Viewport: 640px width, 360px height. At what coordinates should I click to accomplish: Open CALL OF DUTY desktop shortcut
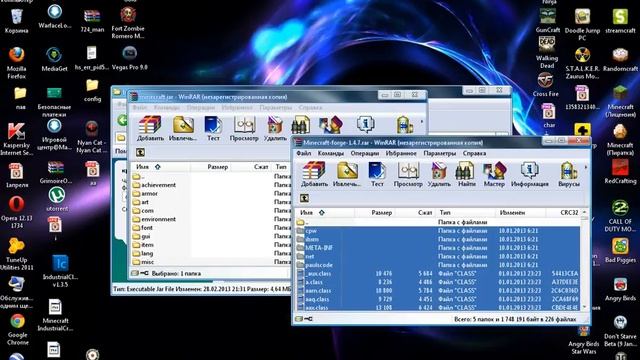pyautogui.click(x=620, y=216)
